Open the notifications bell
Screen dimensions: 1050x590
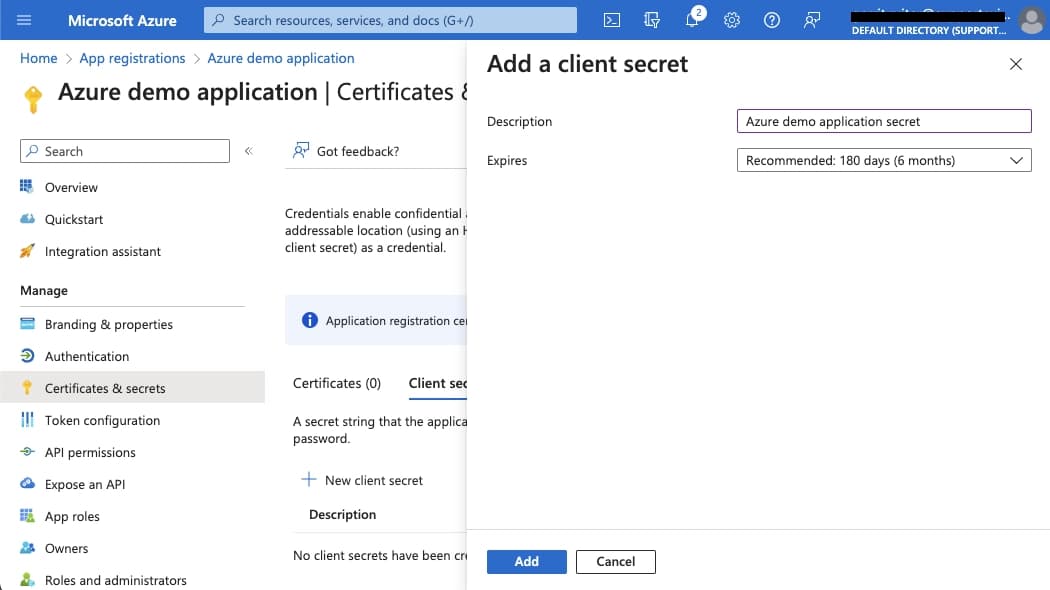coord(692,20)
